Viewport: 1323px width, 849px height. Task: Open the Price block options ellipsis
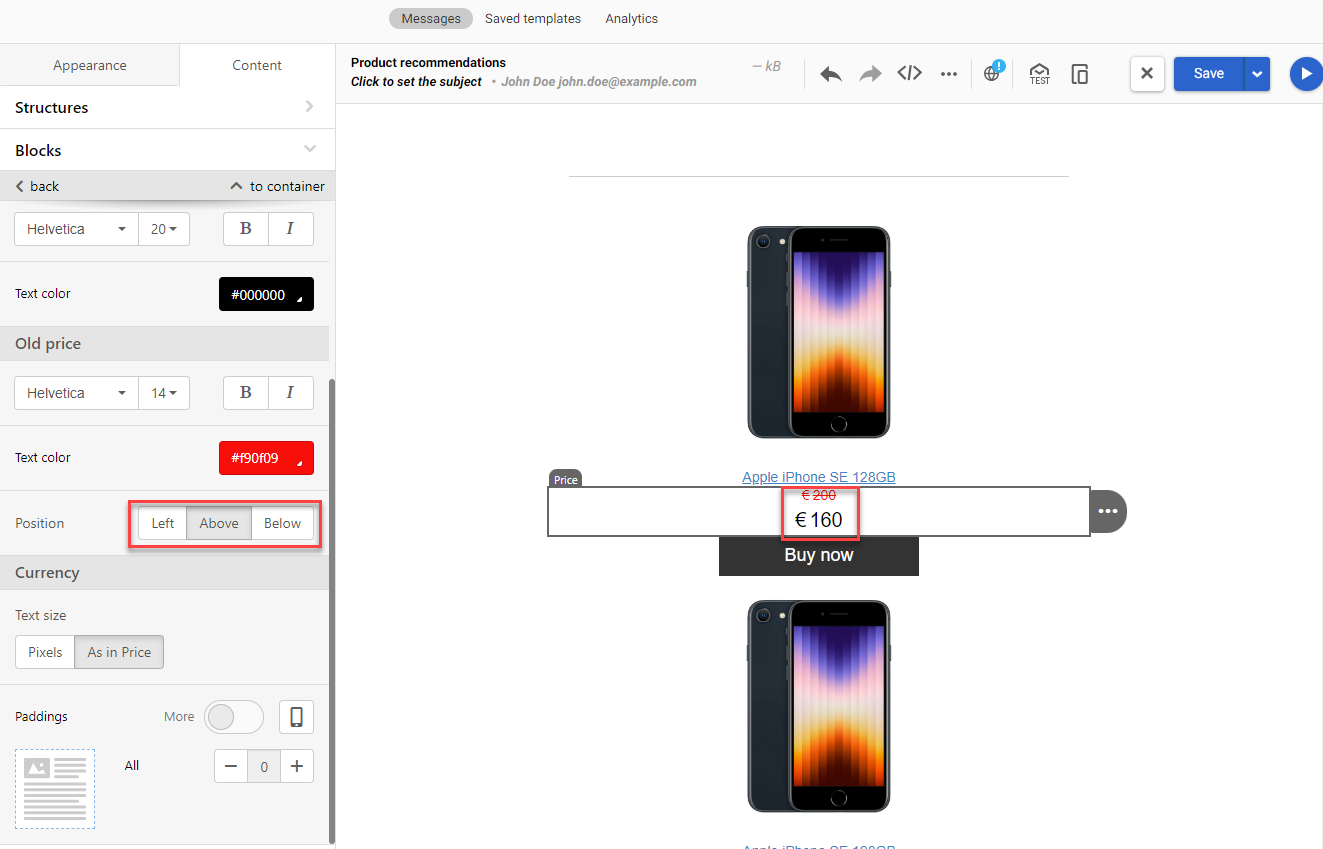1107,511
